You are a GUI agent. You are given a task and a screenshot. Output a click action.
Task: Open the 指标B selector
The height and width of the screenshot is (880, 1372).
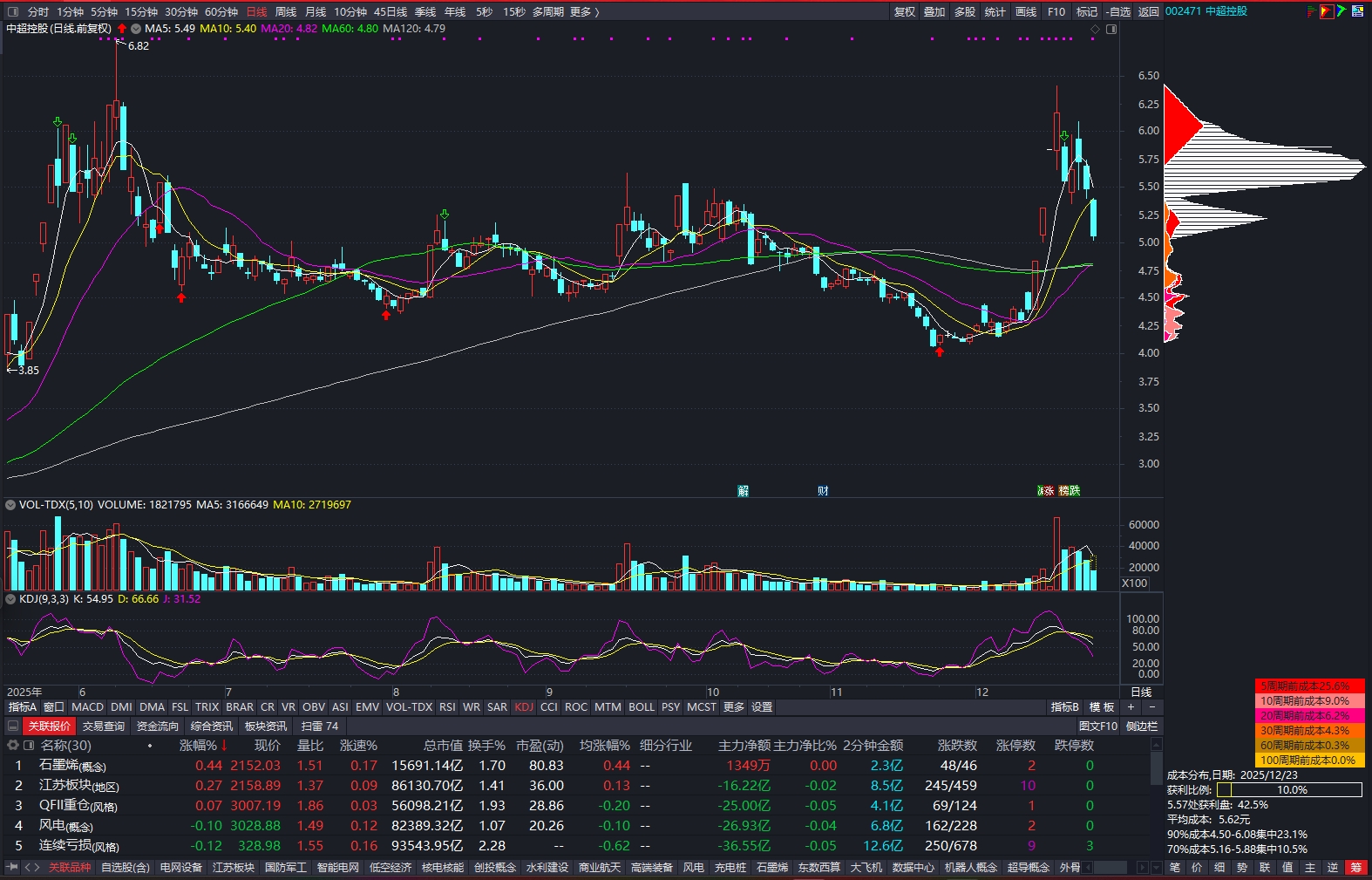1065,707
